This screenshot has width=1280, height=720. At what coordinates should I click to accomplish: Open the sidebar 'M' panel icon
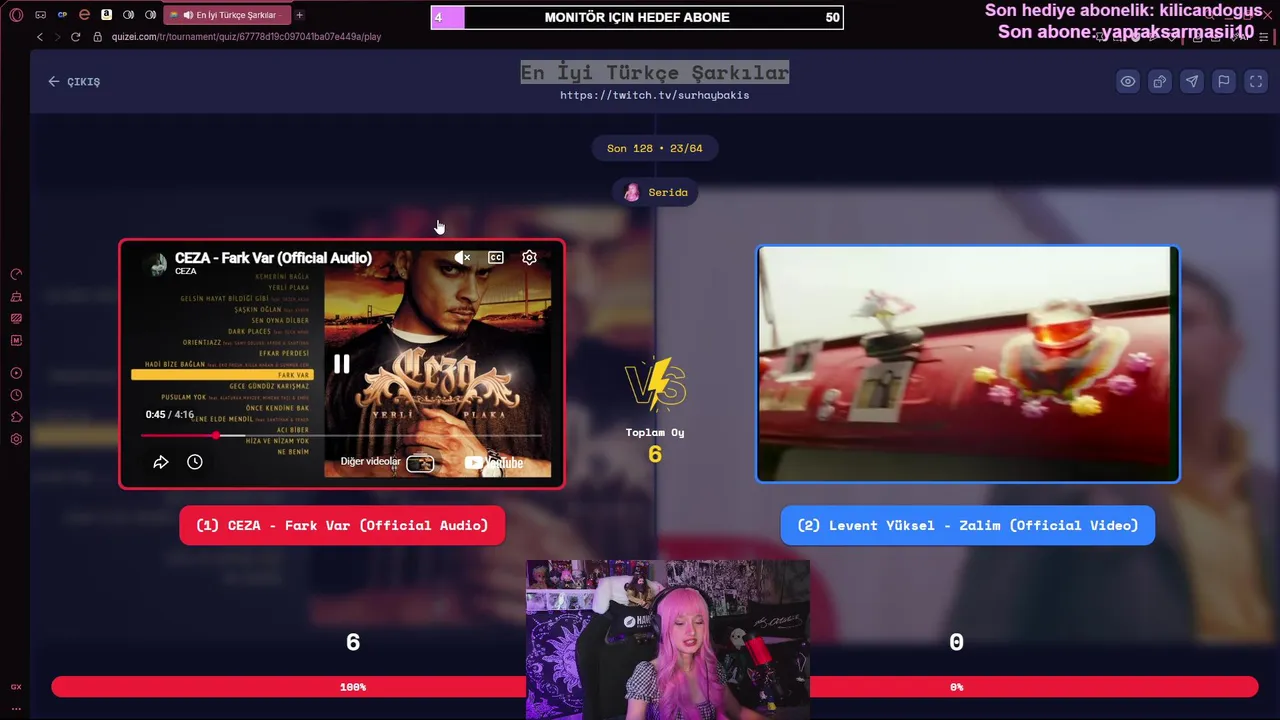click(x=16, y=341)
